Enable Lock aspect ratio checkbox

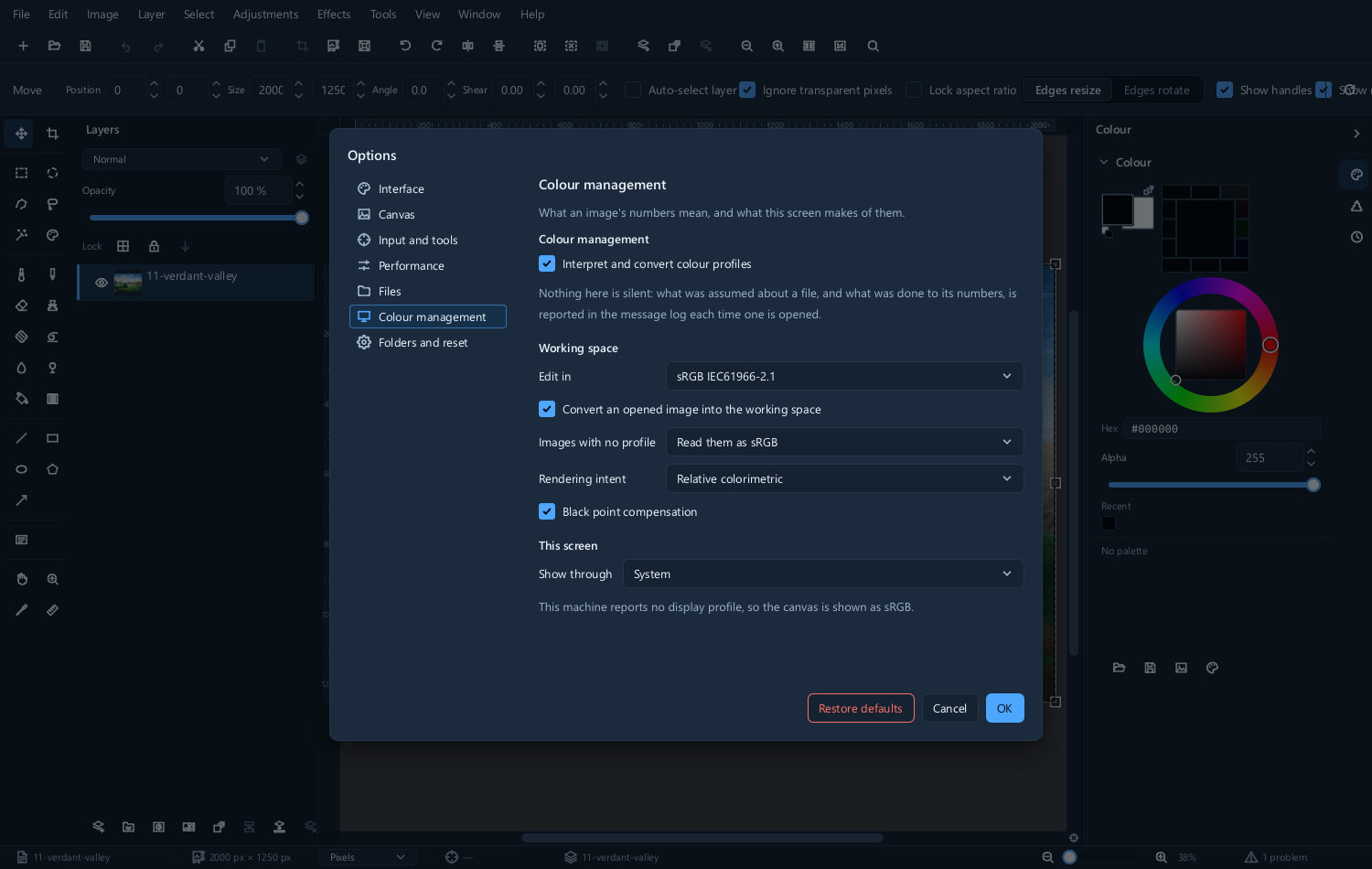[x=914, y=90]
